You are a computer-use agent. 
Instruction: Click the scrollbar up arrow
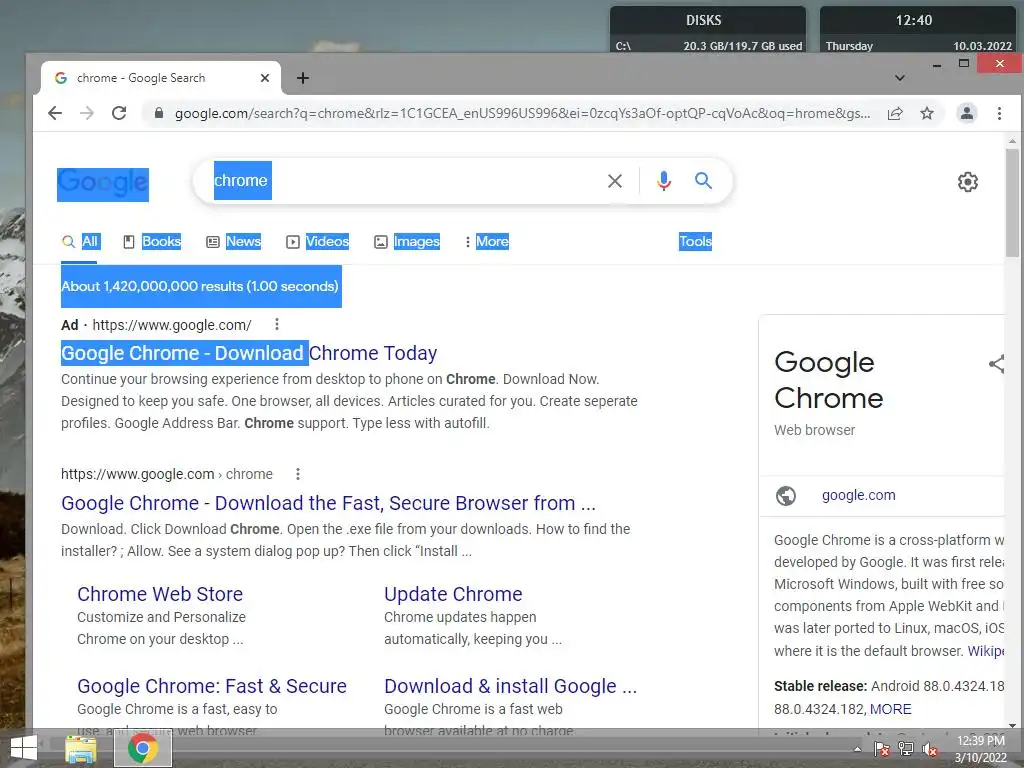click(1012, 140)
